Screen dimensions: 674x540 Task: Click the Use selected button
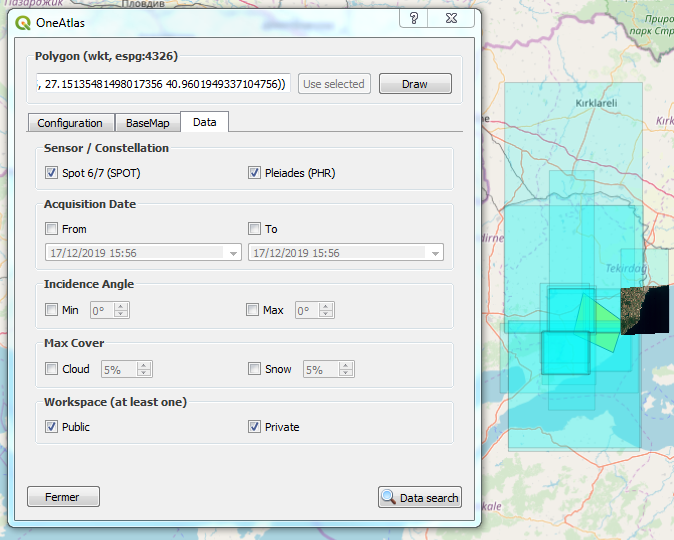pyautogui.click(x=334, y=84)
